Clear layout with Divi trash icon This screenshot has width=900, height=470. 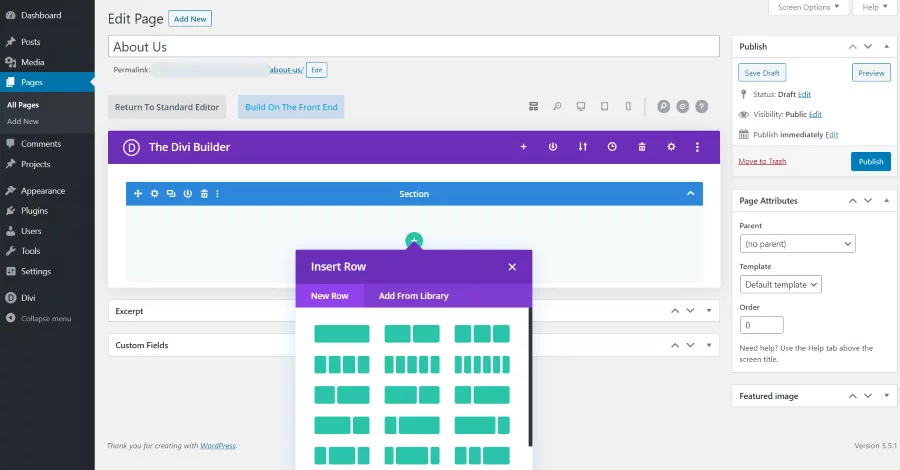(x=642, y=147)
